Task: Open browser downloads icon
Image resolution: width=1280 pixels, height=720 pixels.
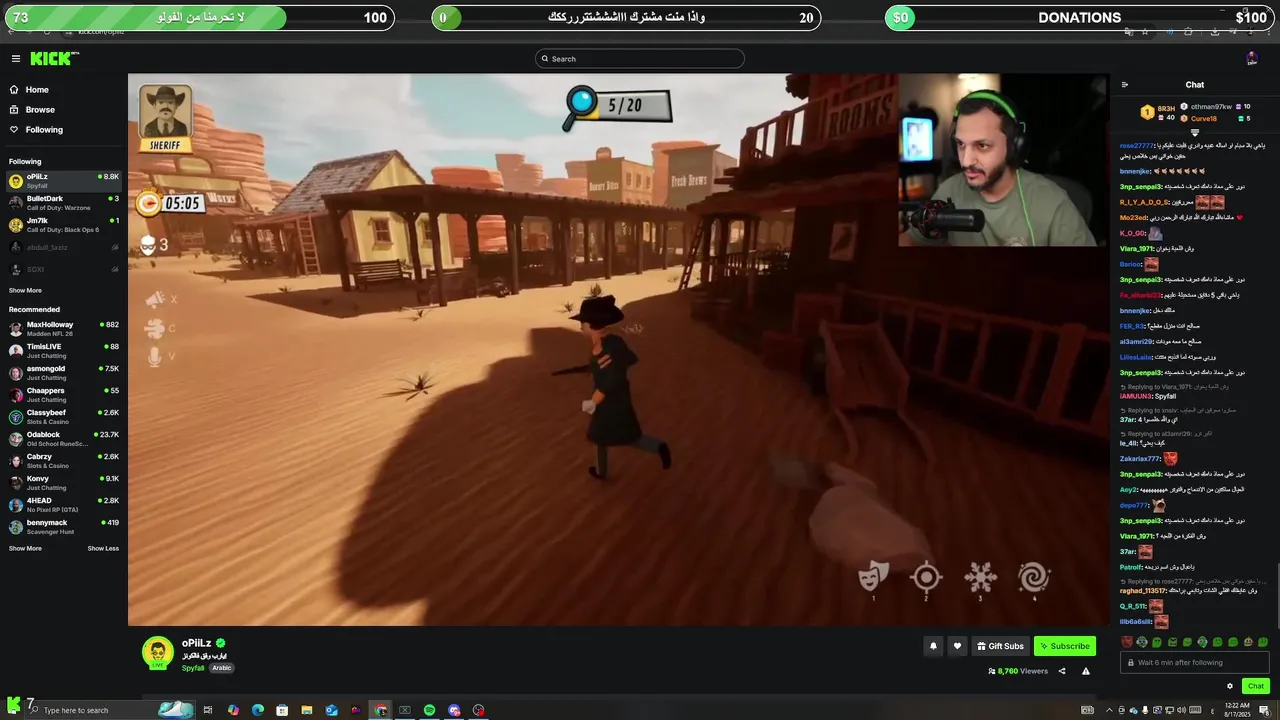Action: 1215,32
